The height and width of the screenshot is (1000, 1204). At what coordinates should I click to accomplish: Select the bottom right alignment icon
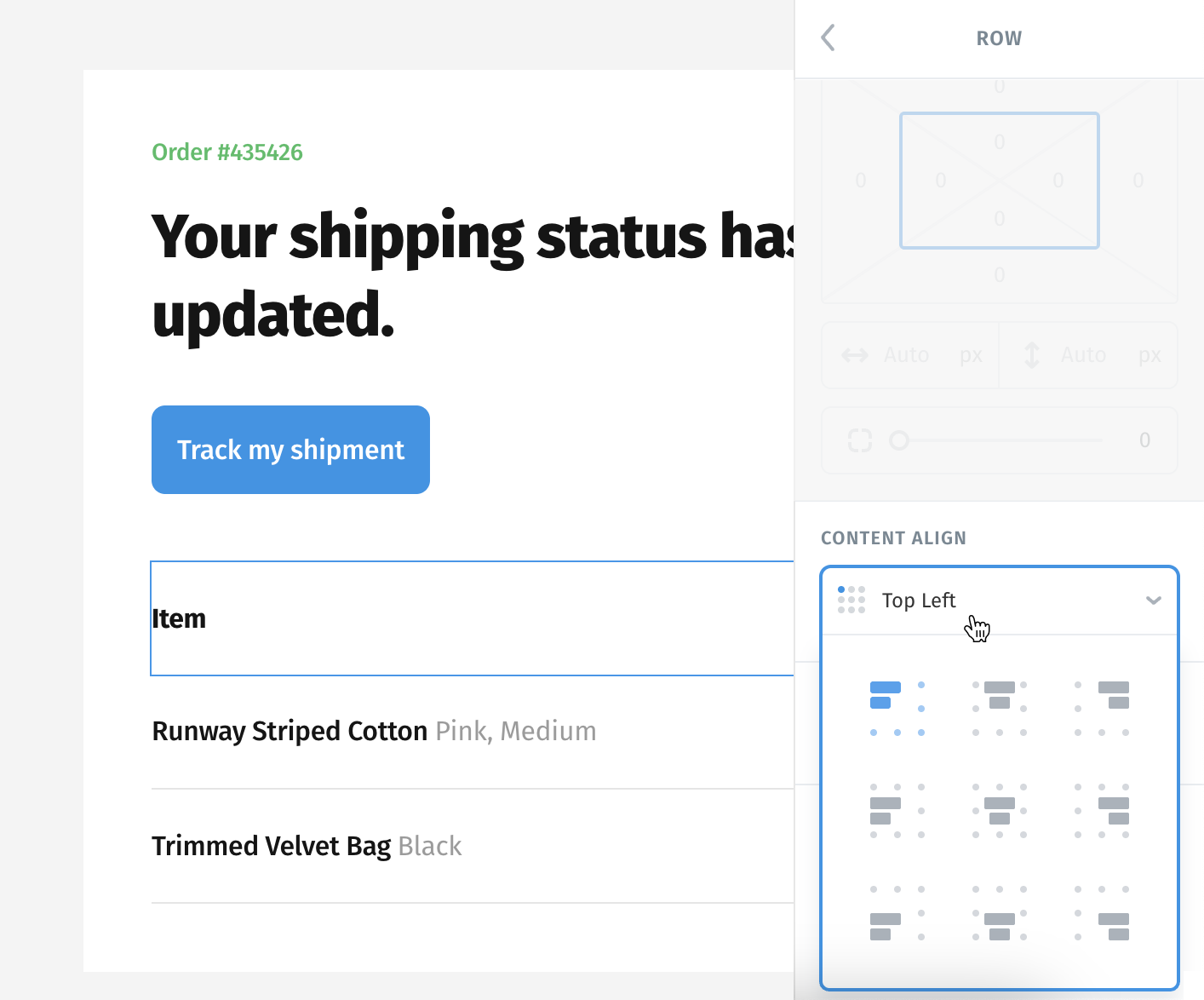click(1102, 912)
